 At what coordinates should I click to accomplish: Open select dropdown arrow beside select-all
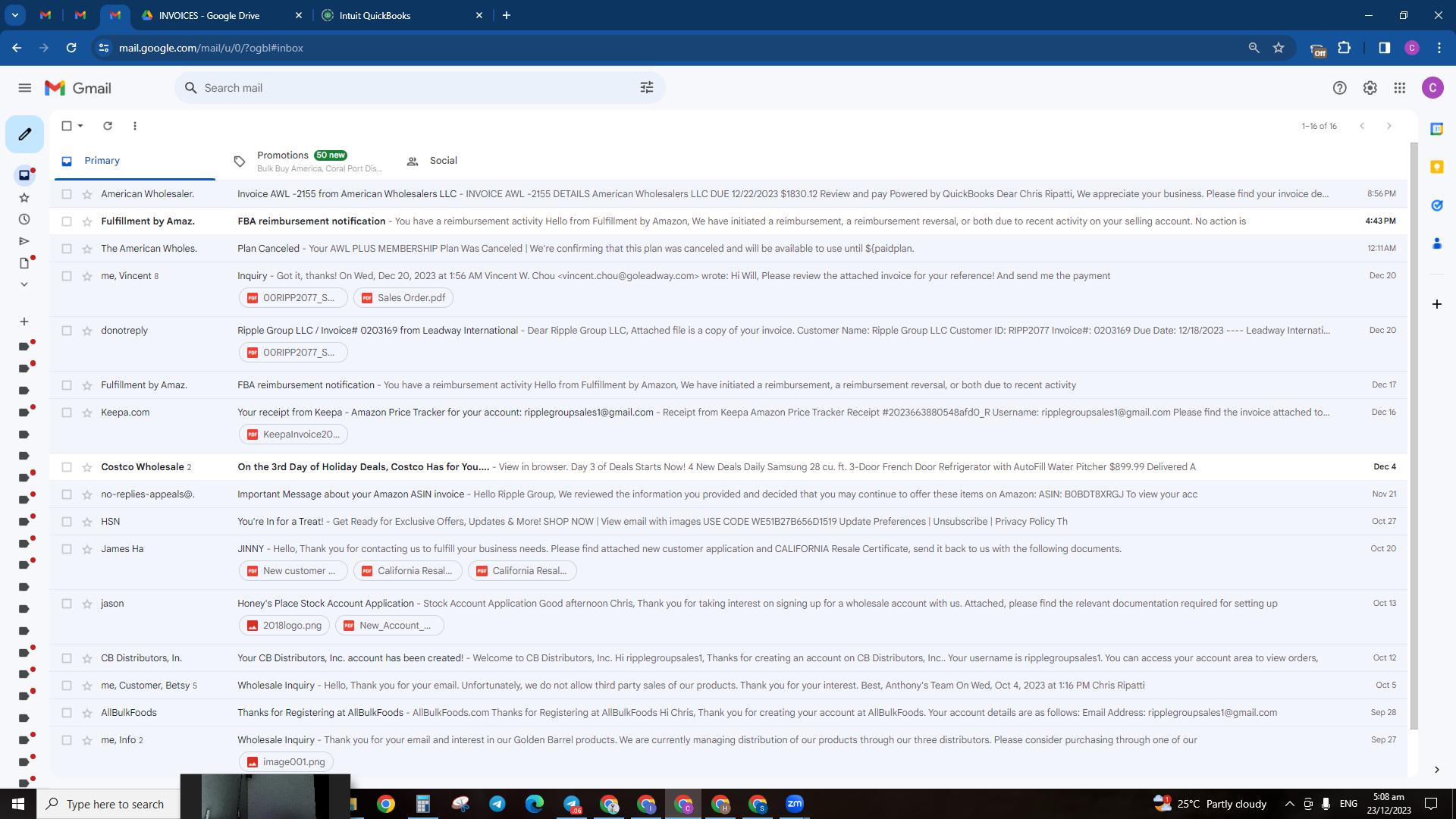click(x=80, y=126)
